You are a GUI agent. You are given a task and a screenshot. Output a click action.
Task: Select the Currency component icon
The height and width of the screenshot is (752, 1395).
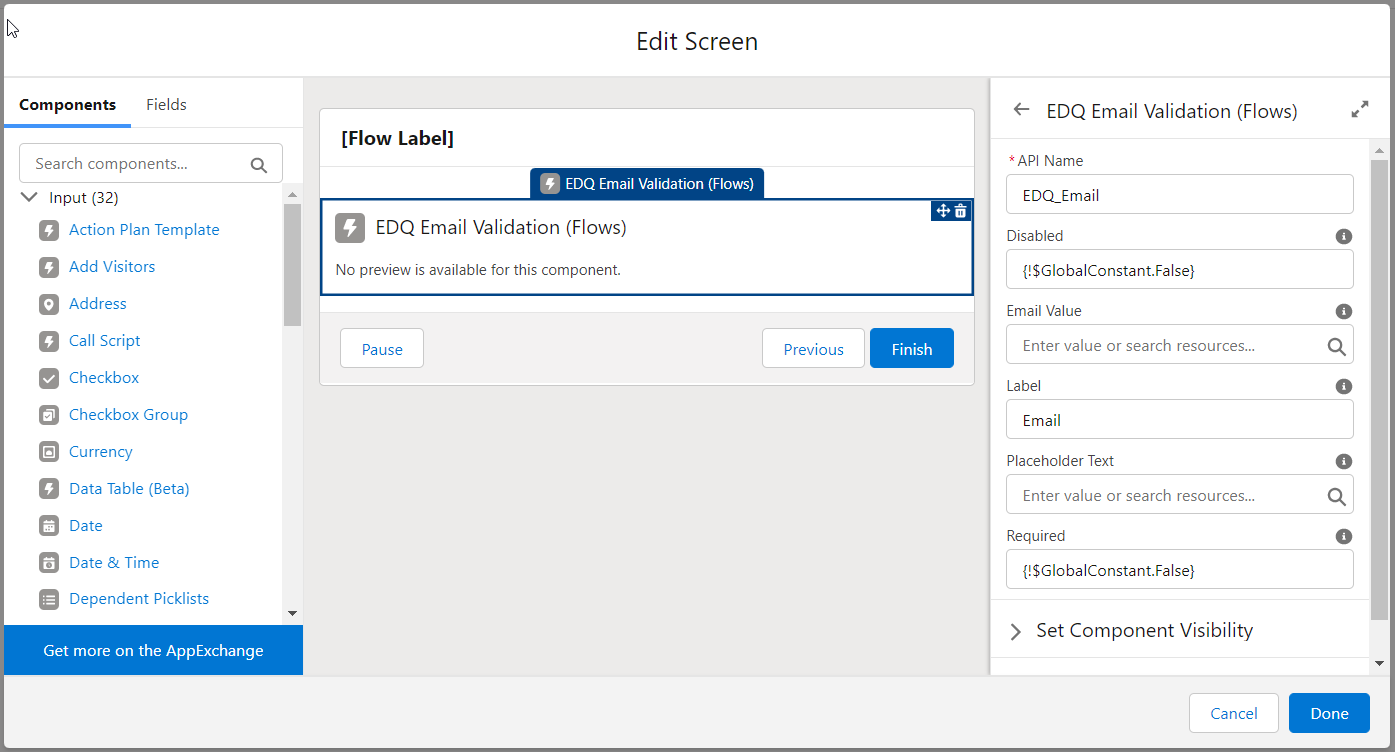coord(49,451)
